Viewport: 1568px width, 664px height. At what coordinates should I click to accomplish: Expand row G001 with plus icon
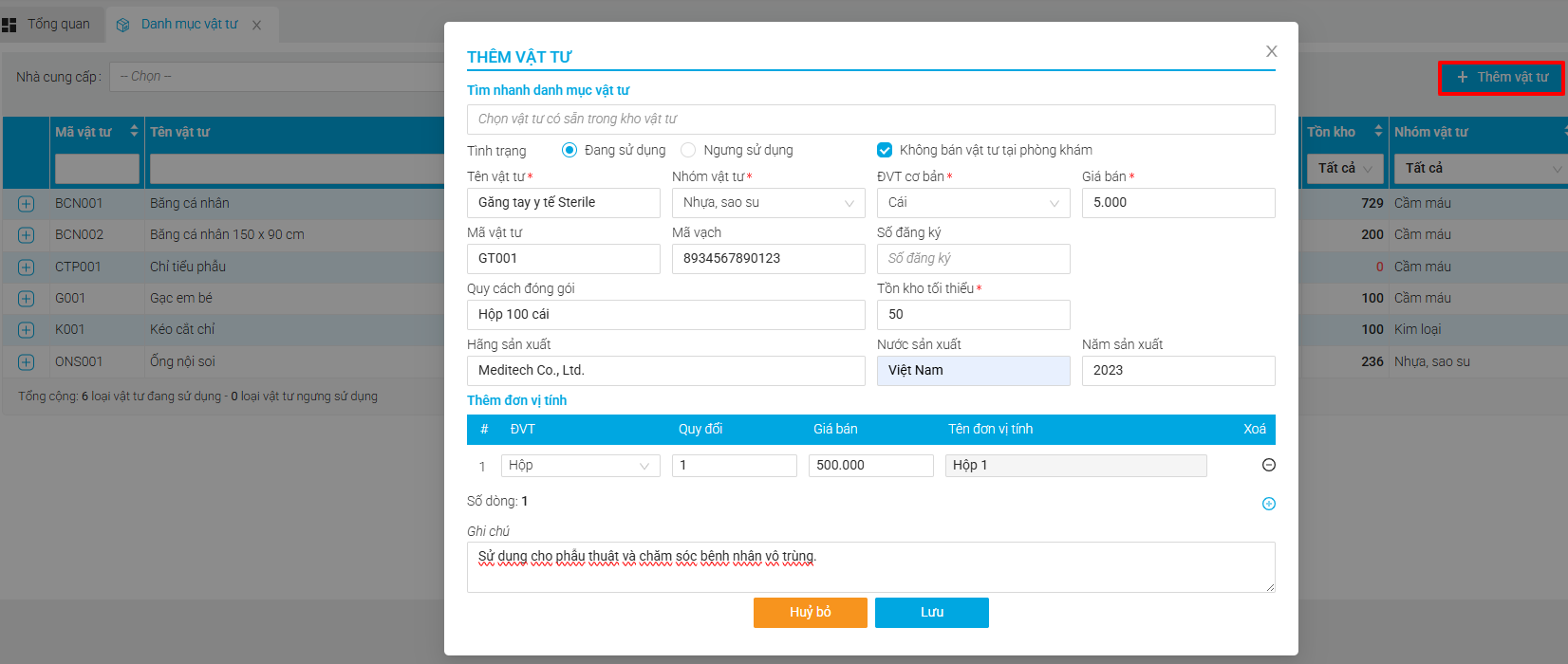pyautogui.click(x=26, y=299)
